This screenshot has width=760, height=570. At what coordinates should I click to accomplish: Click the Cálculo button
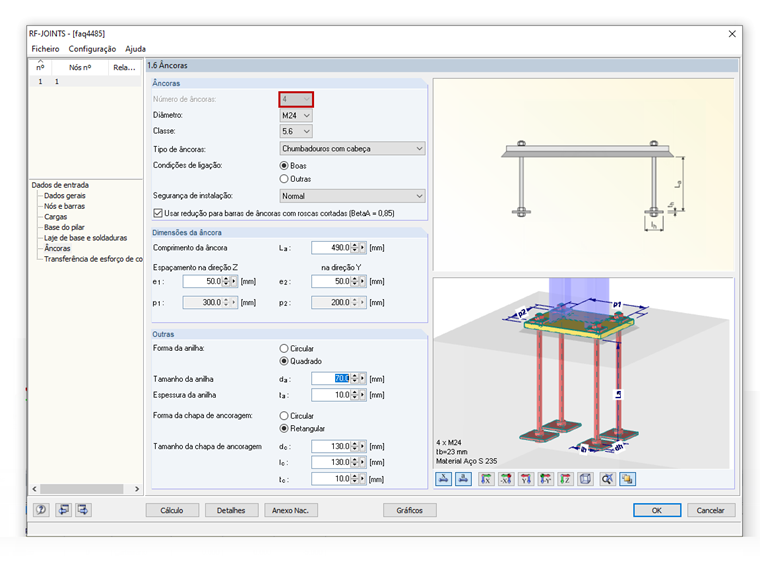[x=172, y=510]
